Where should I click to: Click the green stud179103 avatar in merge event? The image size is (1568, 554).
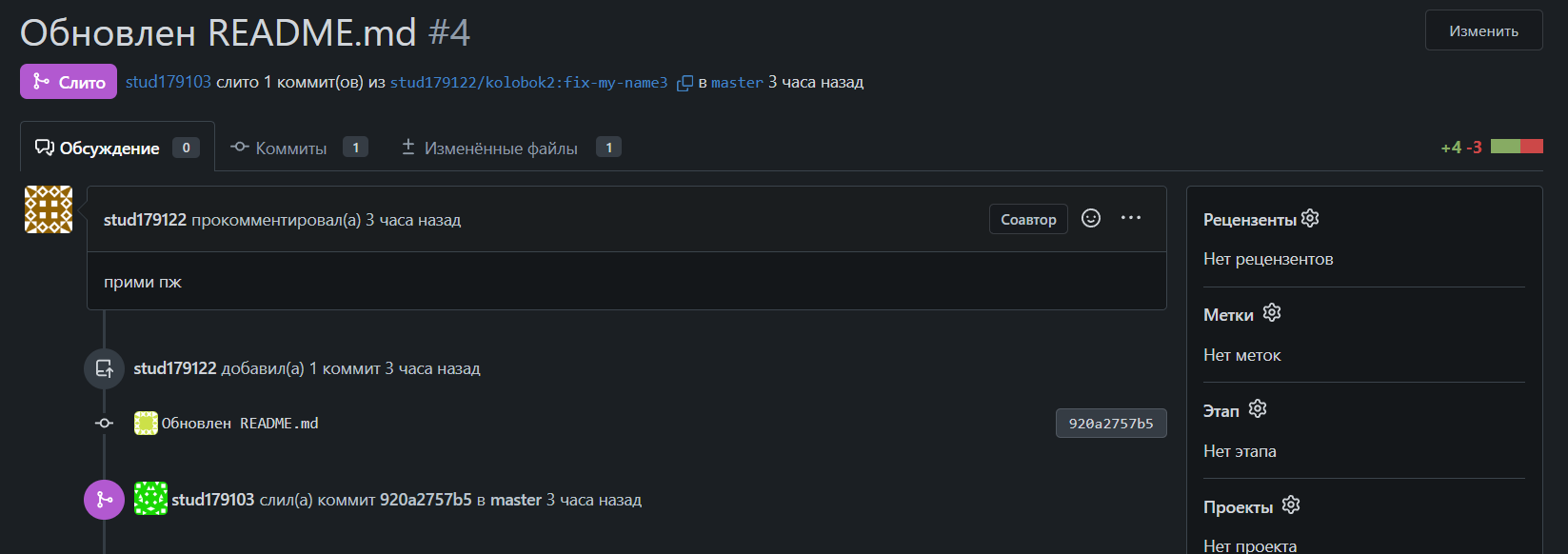pyautogui.click(x=150, y=499)
